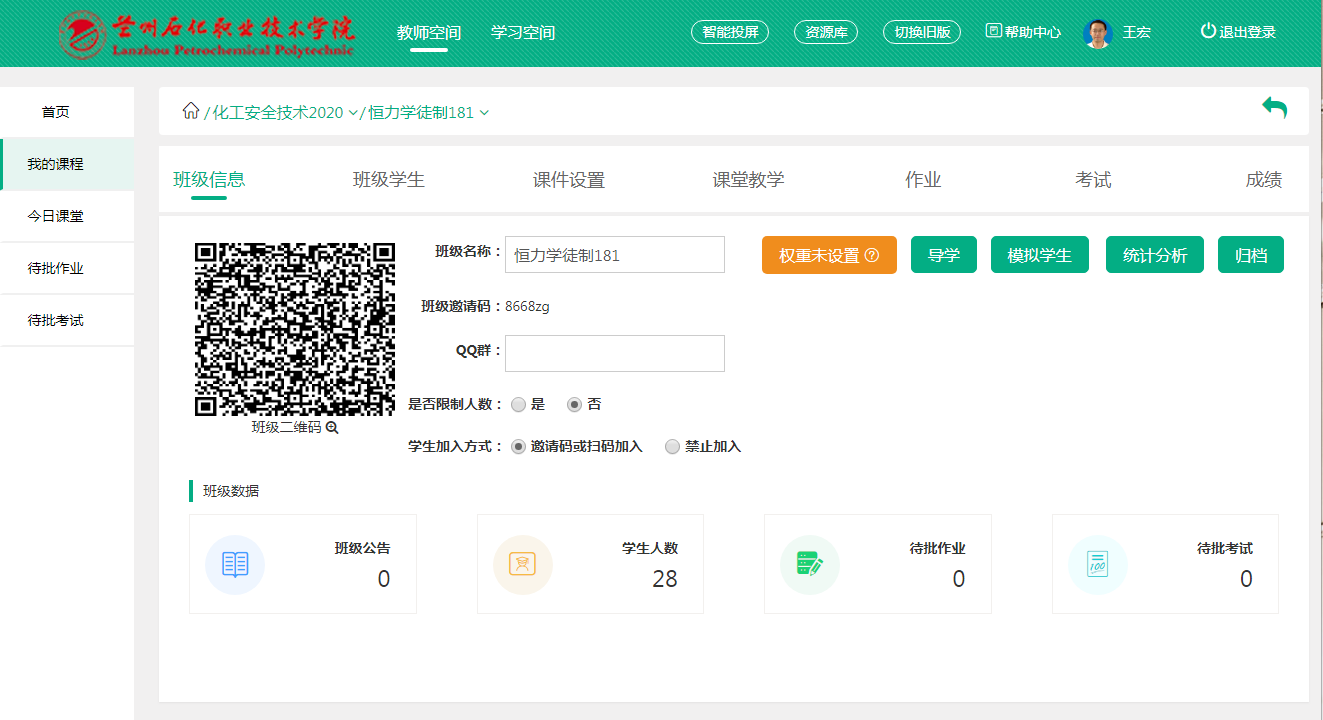Click the invitation code 8668zg

pyautogui.click(x=527, y=306)
